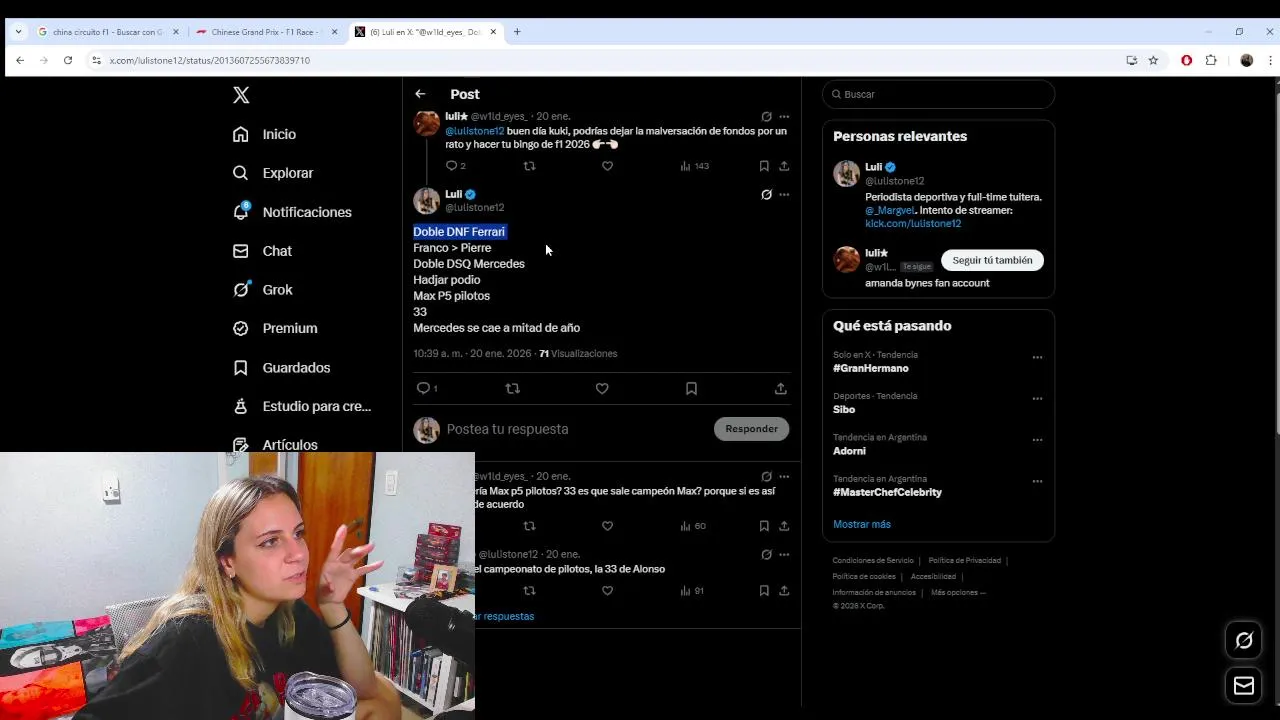This screenshot has width=1280, height=720.
Task: Bookmark the 'Max p5 pilotos' reply
Action: 764,526
